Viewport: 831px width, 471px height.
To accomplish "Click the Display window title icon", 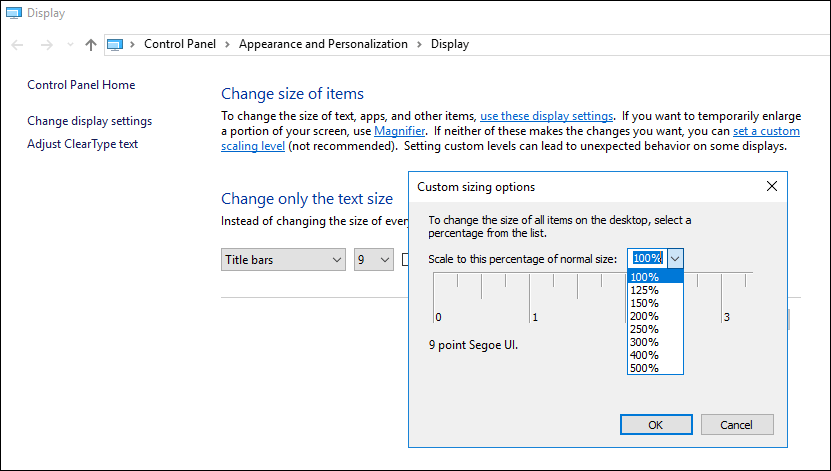I will (x=12, y=15).
